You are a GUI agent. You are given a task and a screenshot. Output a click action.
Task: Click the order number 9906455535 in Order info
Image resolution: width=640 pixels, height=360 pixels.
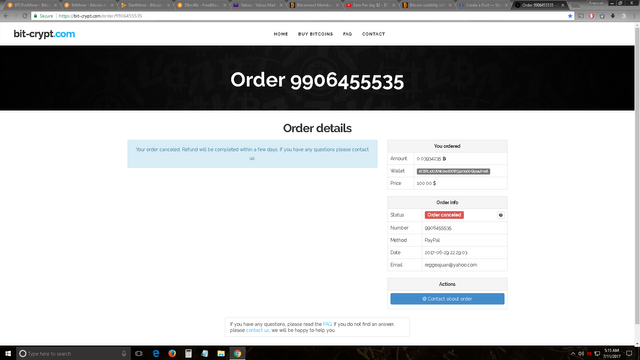(438, 228)
